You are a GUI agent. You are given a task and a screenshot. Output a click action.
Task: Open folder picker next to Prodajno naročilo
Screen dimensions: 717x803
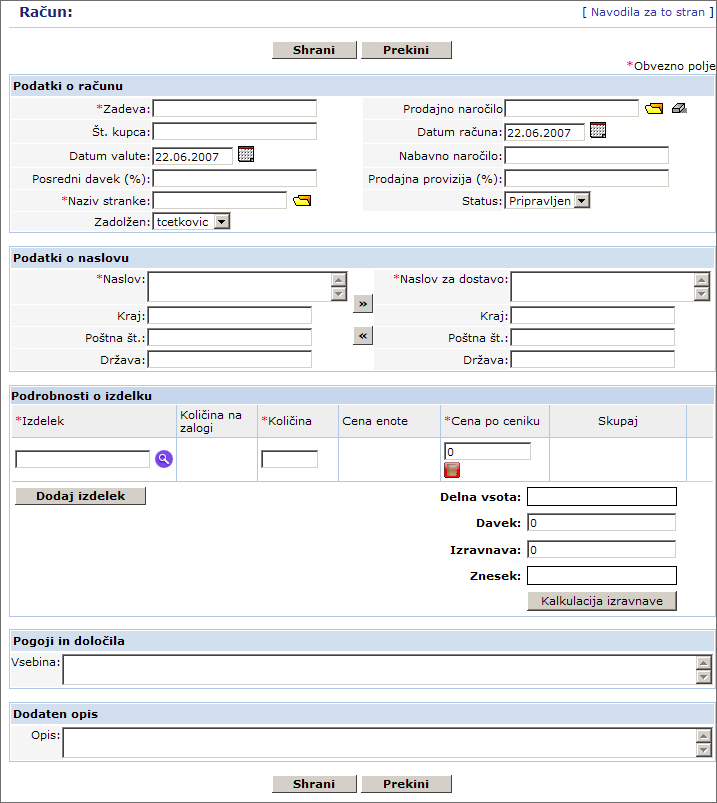tap(654, 109)
